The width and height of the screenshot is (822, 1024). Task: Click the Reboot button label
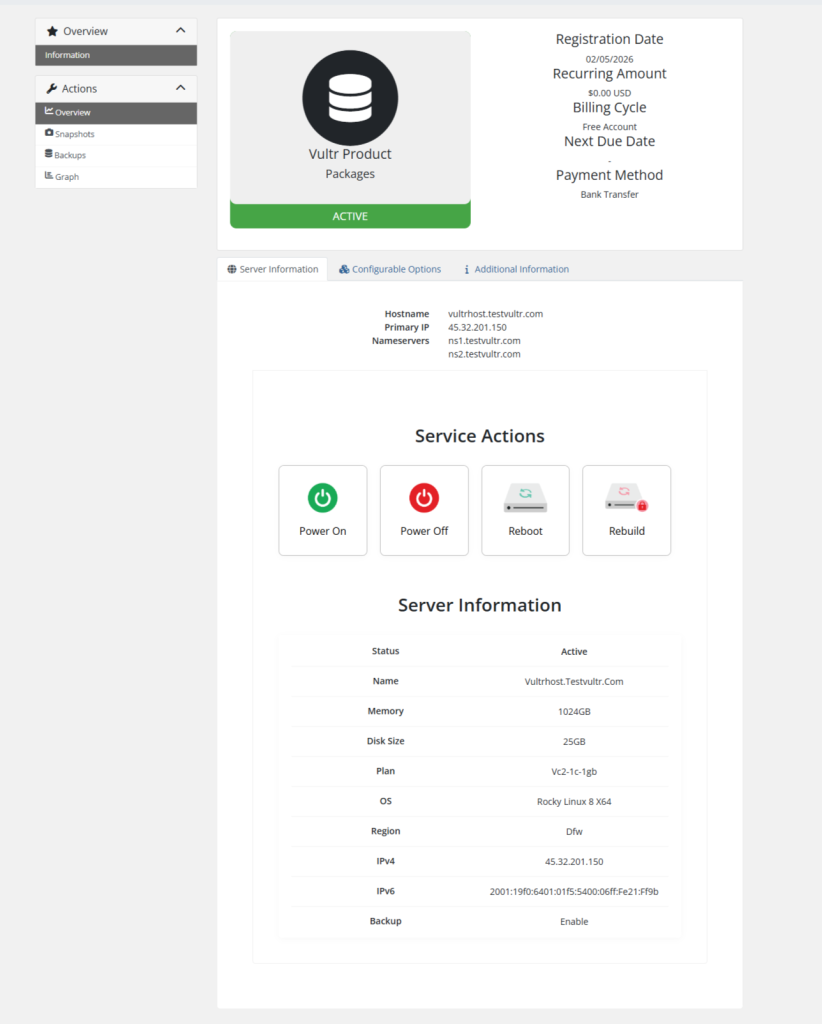(x=525, y=531)
